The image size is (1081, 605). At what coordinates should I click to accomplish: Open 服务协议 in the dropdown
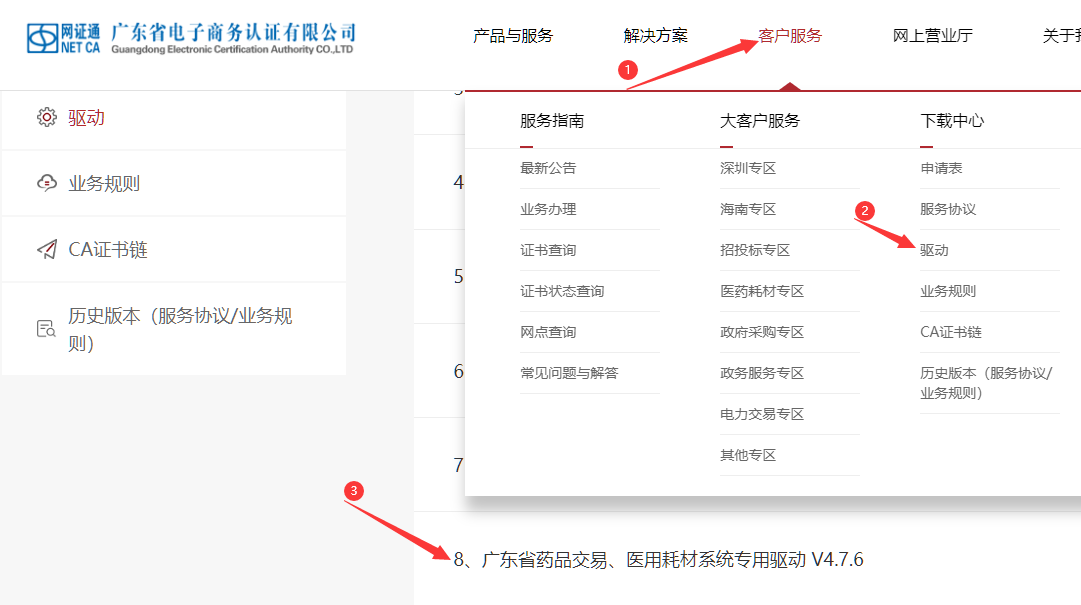pyautogui.click(x=948, y=209)
